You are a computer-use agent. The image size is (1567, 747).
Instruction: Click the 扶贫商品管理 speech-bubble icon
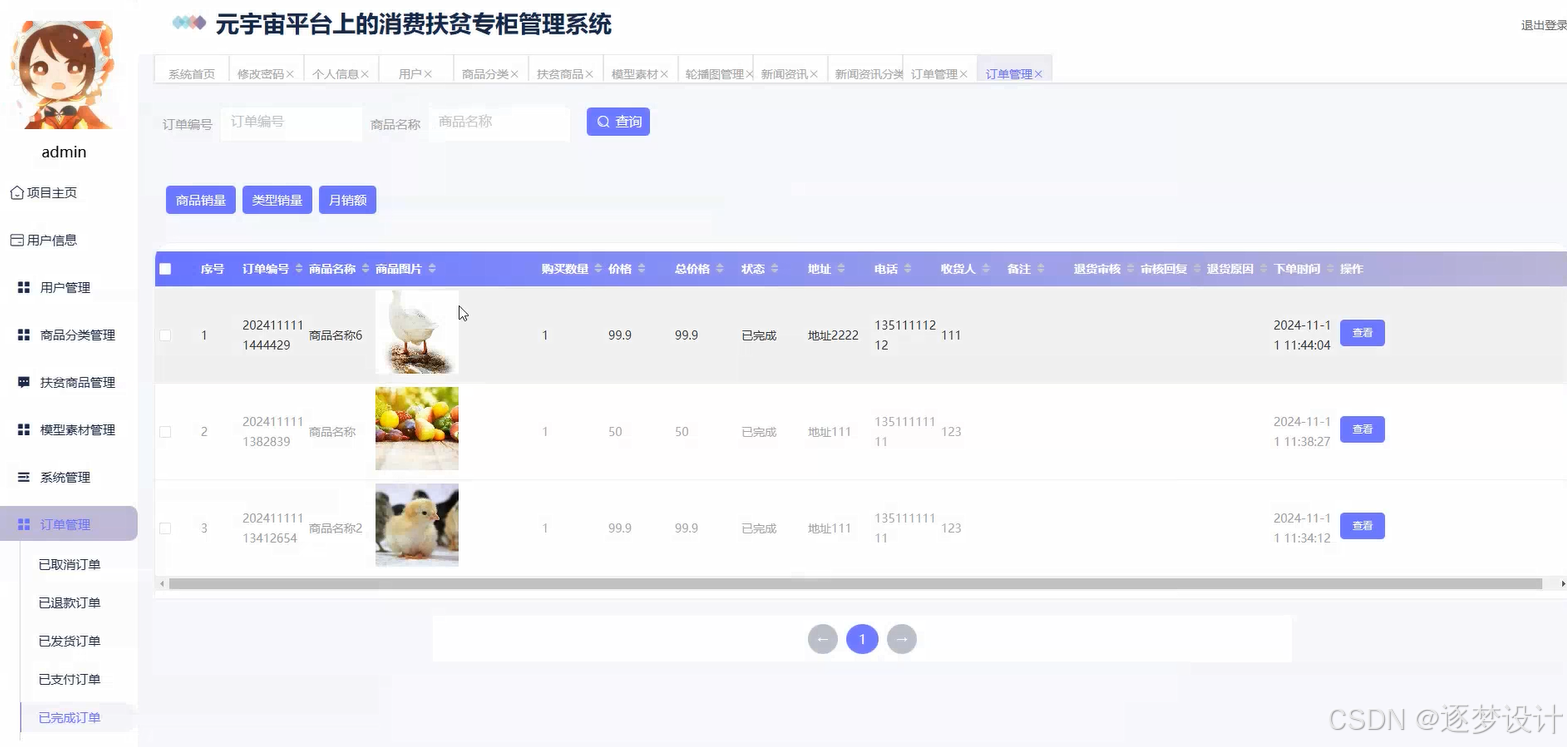(22, 382)
